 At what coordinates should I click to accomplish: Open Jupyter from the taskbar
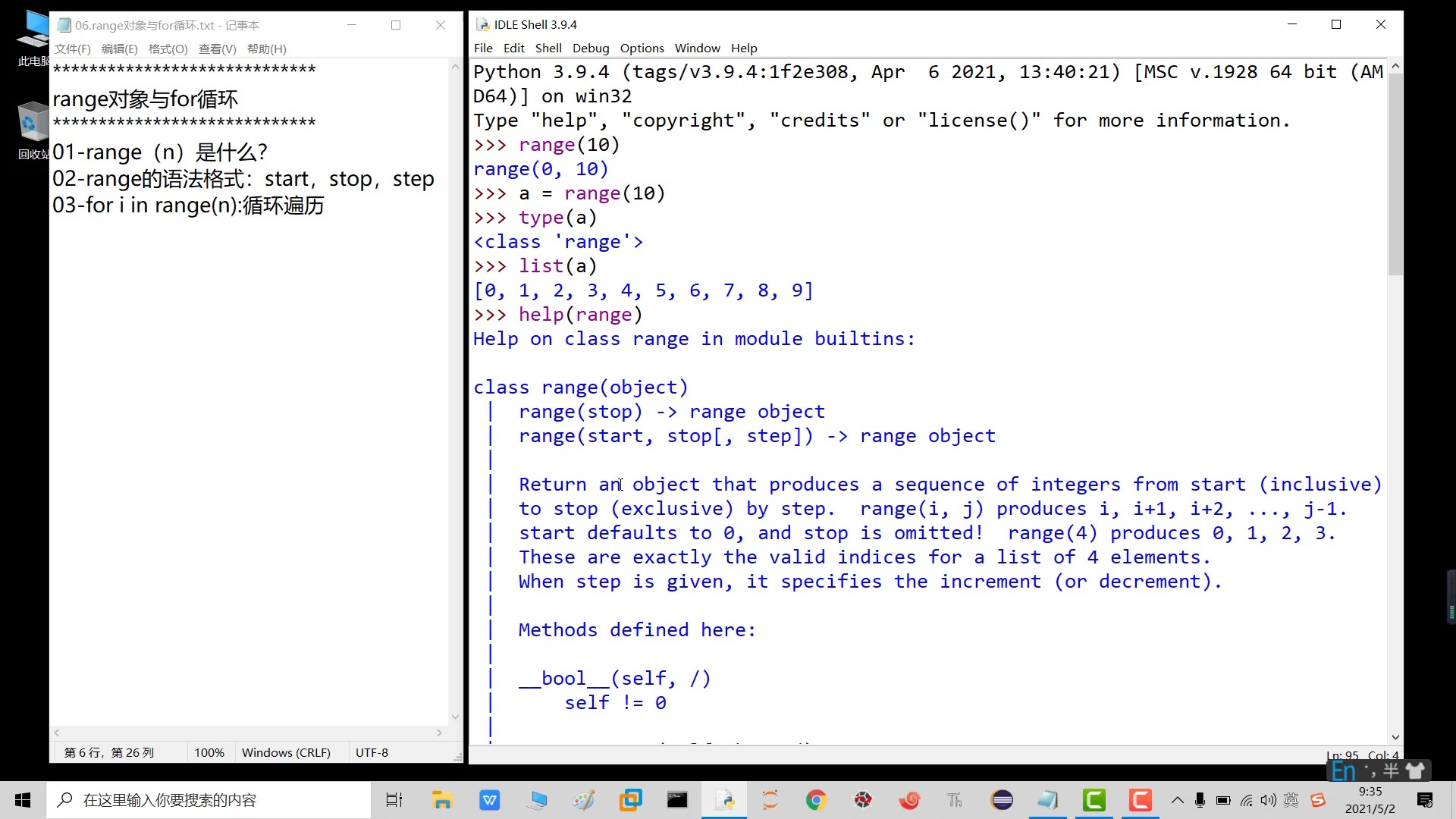pyautogui.click(x=770, y=800)
